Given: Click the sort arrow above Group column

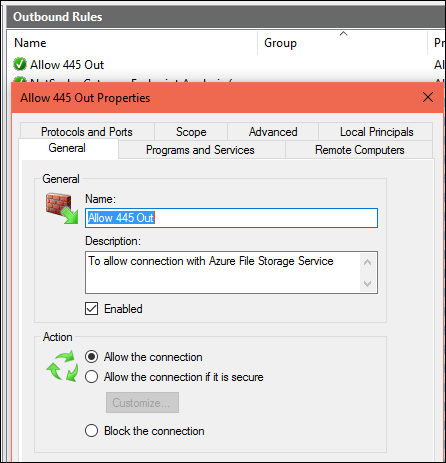Looking at the screenshot, I should [343, 34].
